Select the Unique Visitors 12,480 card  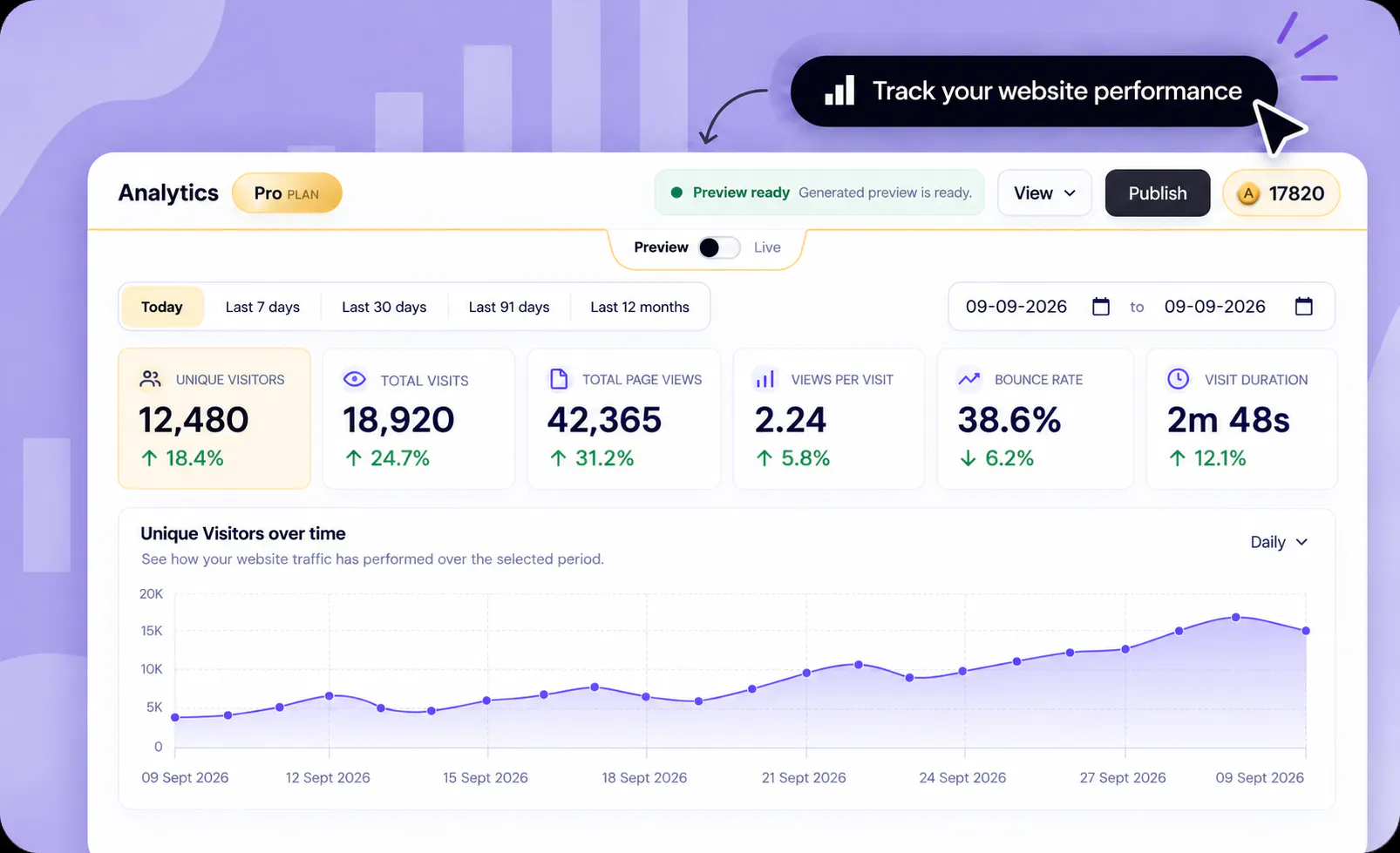[x=214, y=419]
